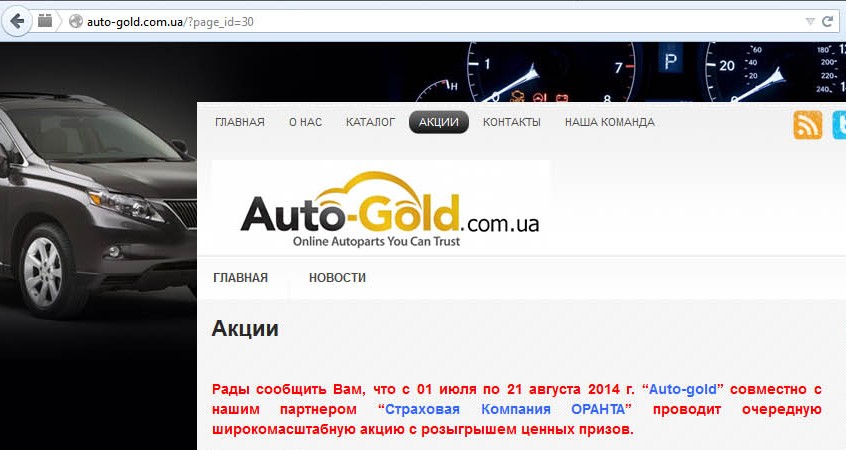The width and height of the screenshot is (846, 450).
Task: Open the НОВОСТИ link
Action: pos(337,278)
